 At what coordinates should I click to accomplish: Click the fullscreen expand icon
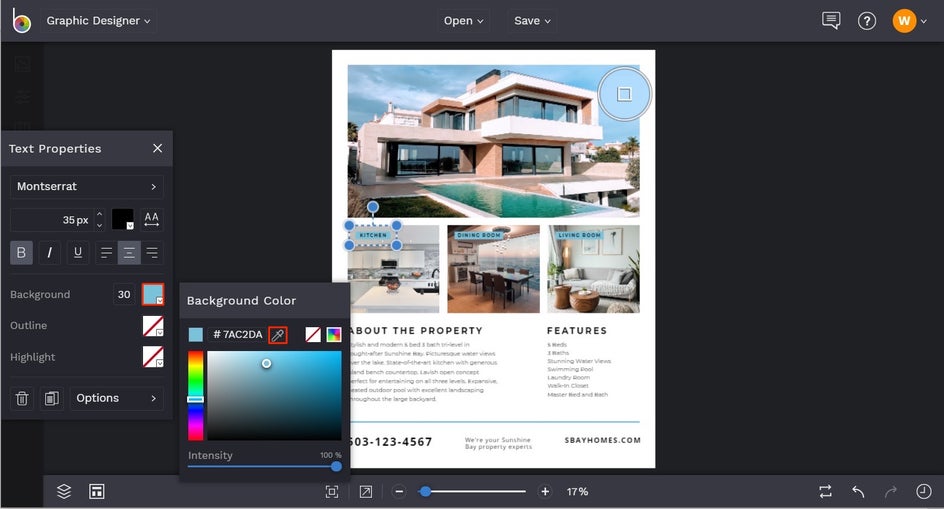[x=365, y=492]
